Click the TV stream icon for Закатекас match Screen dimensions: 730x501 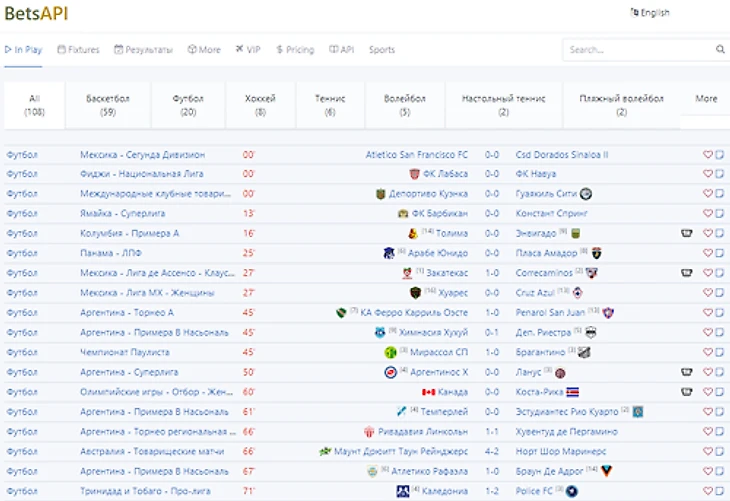(686, 272)
